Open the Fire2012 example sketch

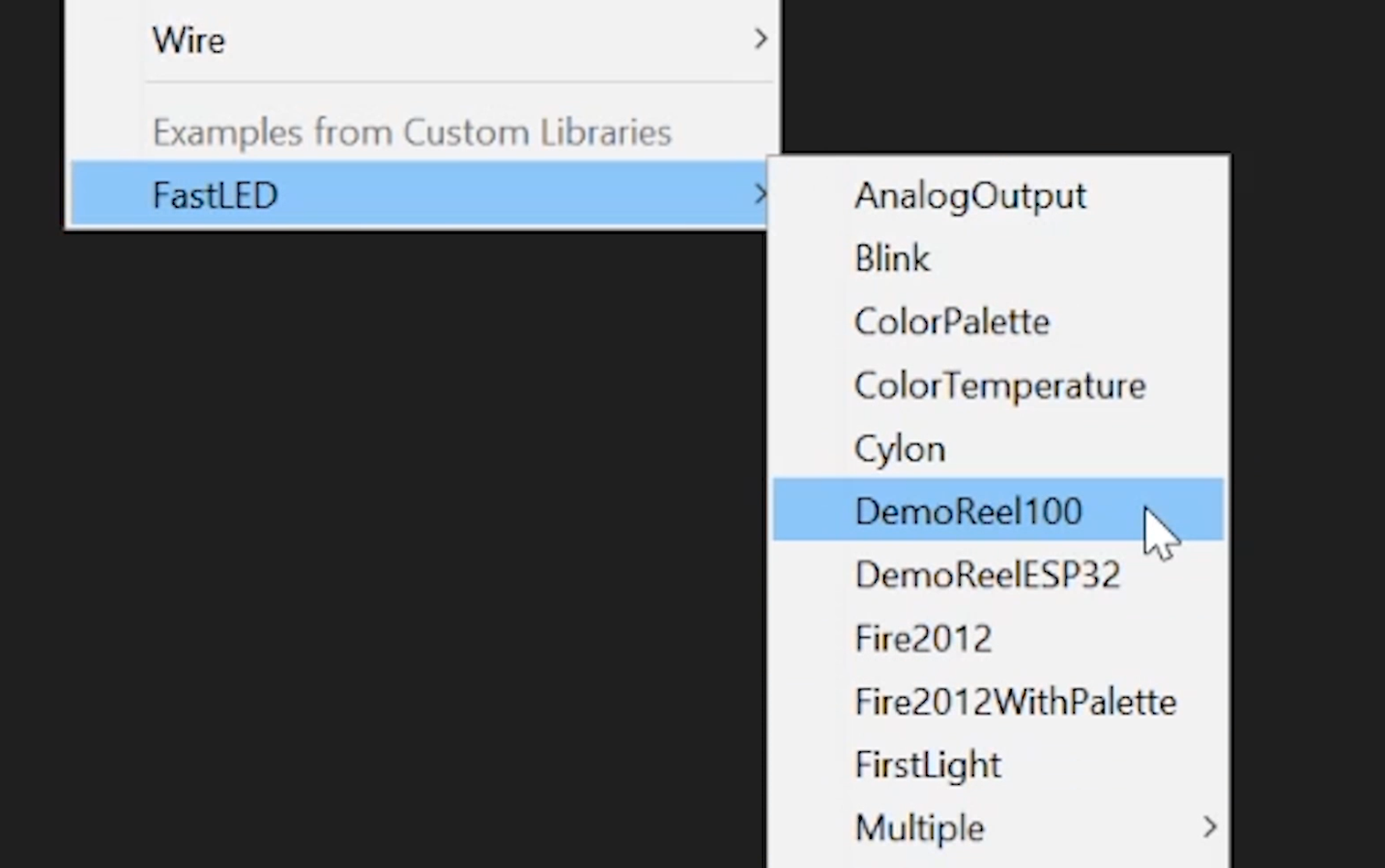[923, 639]
